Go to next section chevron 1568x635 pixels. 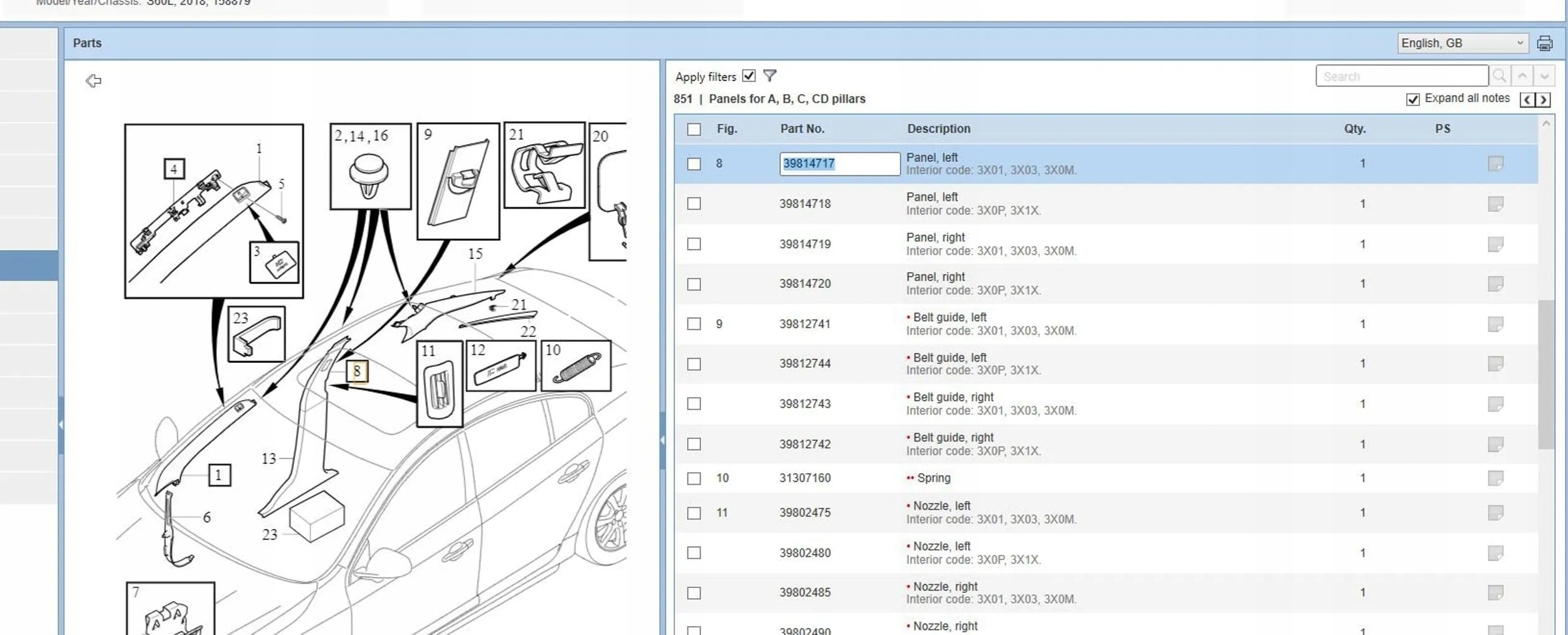coord(1543,100)
